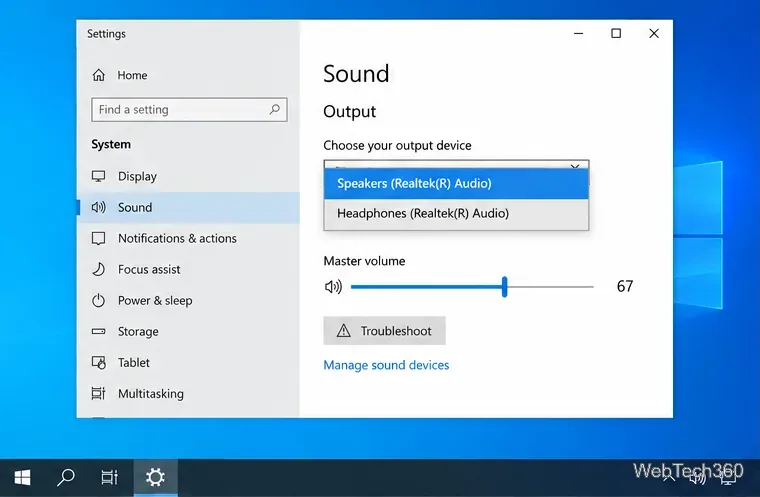Open Task View from the taskbar

pos(110,478)
